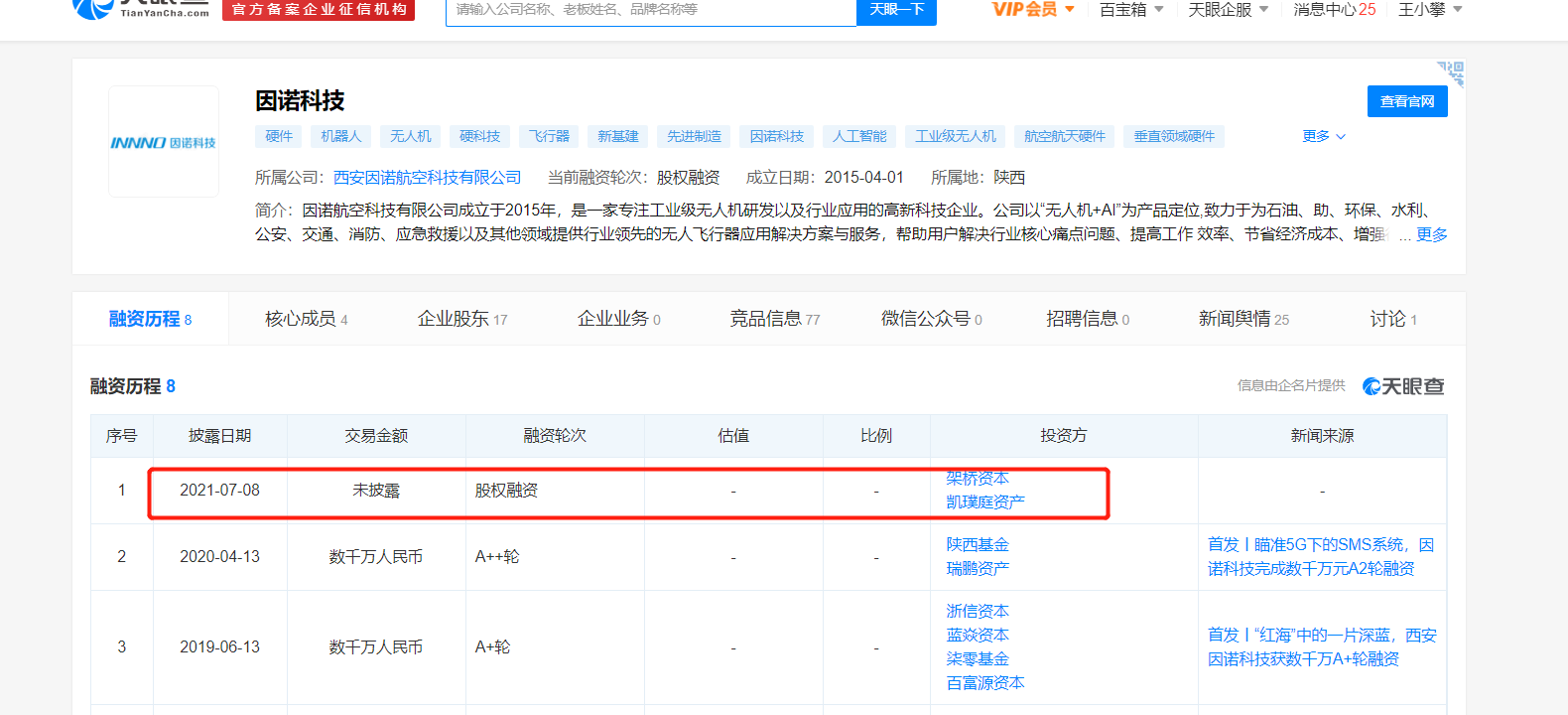Screen dimensions: 1568x715
Task: Open investor 陕西基金 link
Action: [978, 544]
